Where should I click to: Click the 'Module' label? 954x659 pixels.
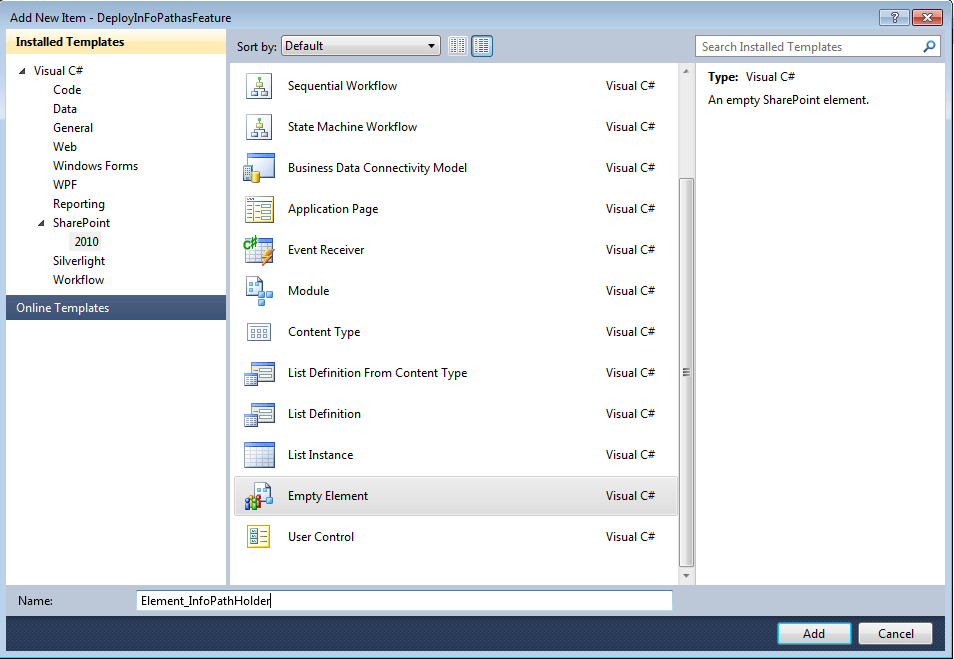pos(308,291)
